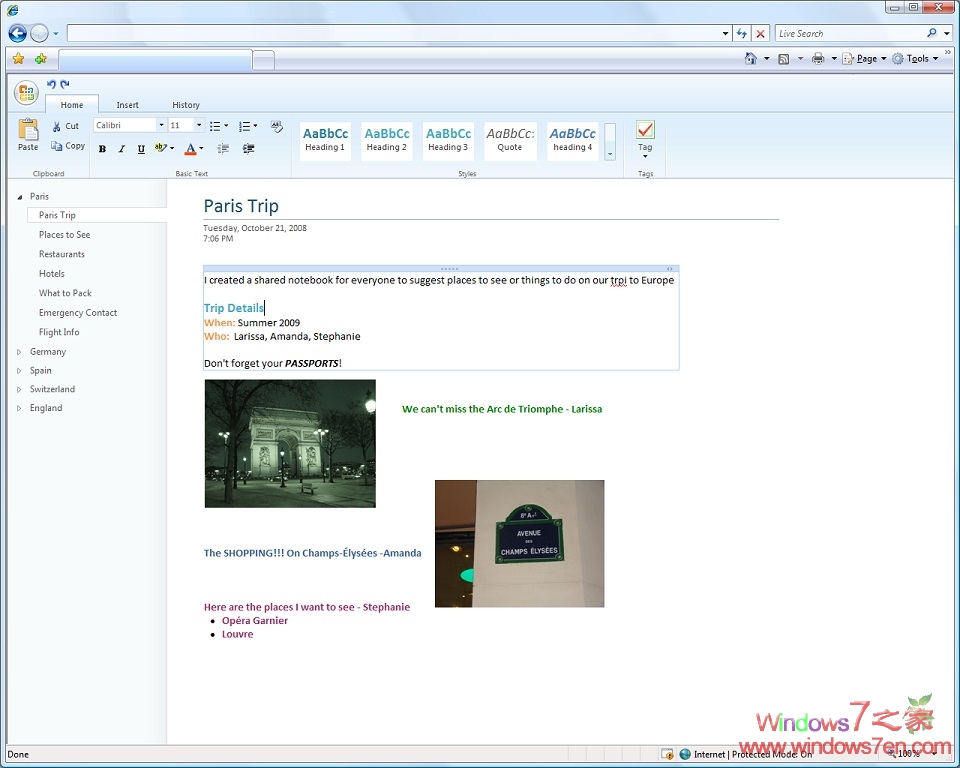Click the Paste icon in Clipboard group
The image size is (960, 768).
point(28,130)
